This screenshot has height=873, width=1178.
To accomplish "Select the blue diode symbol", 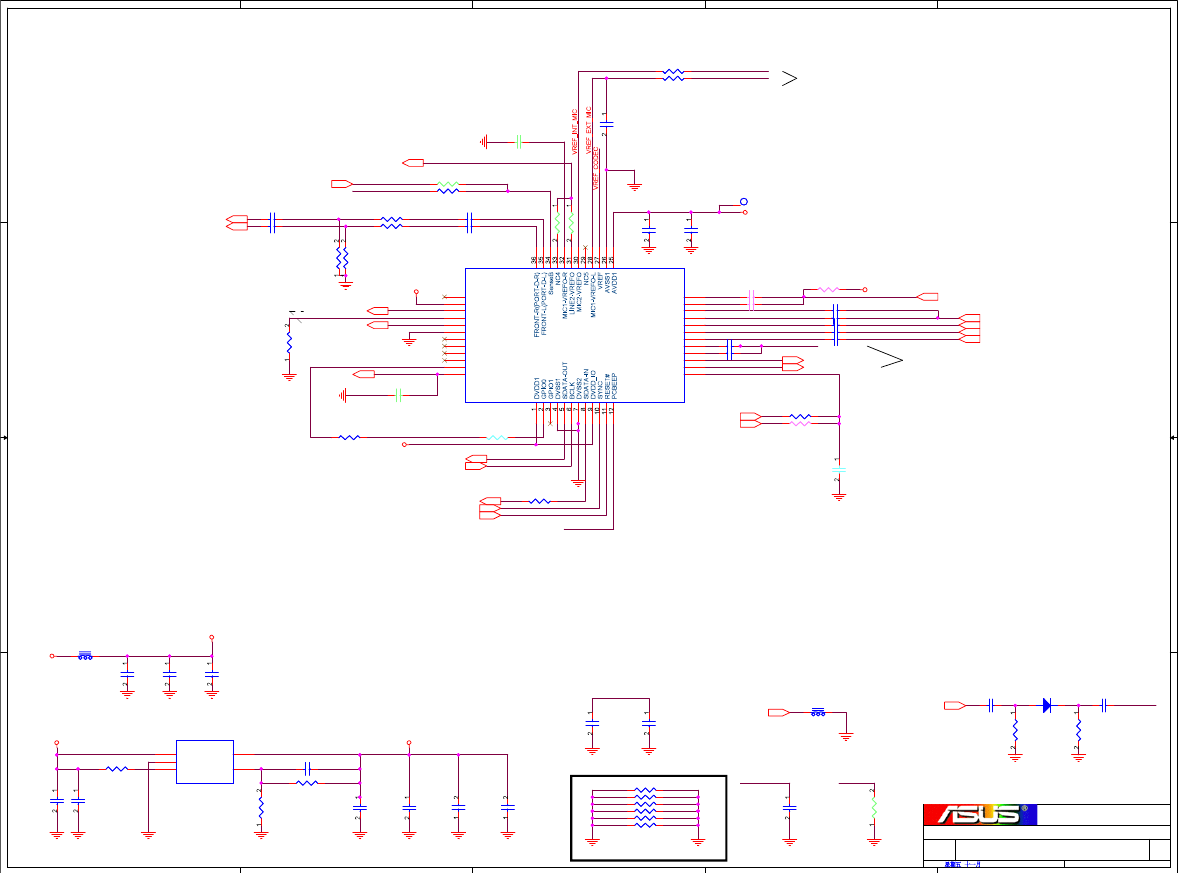I will tap(1047, 705).
